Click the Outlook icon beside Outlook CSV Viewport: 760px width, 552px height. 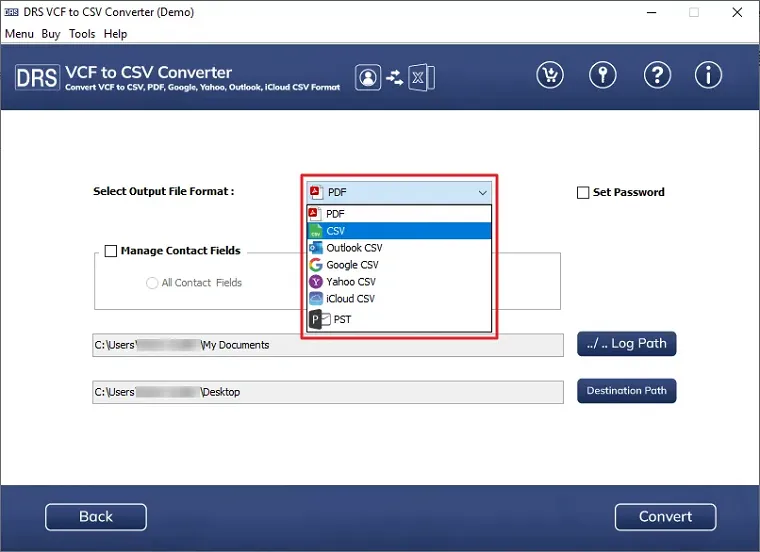click(x=316, y=248)
